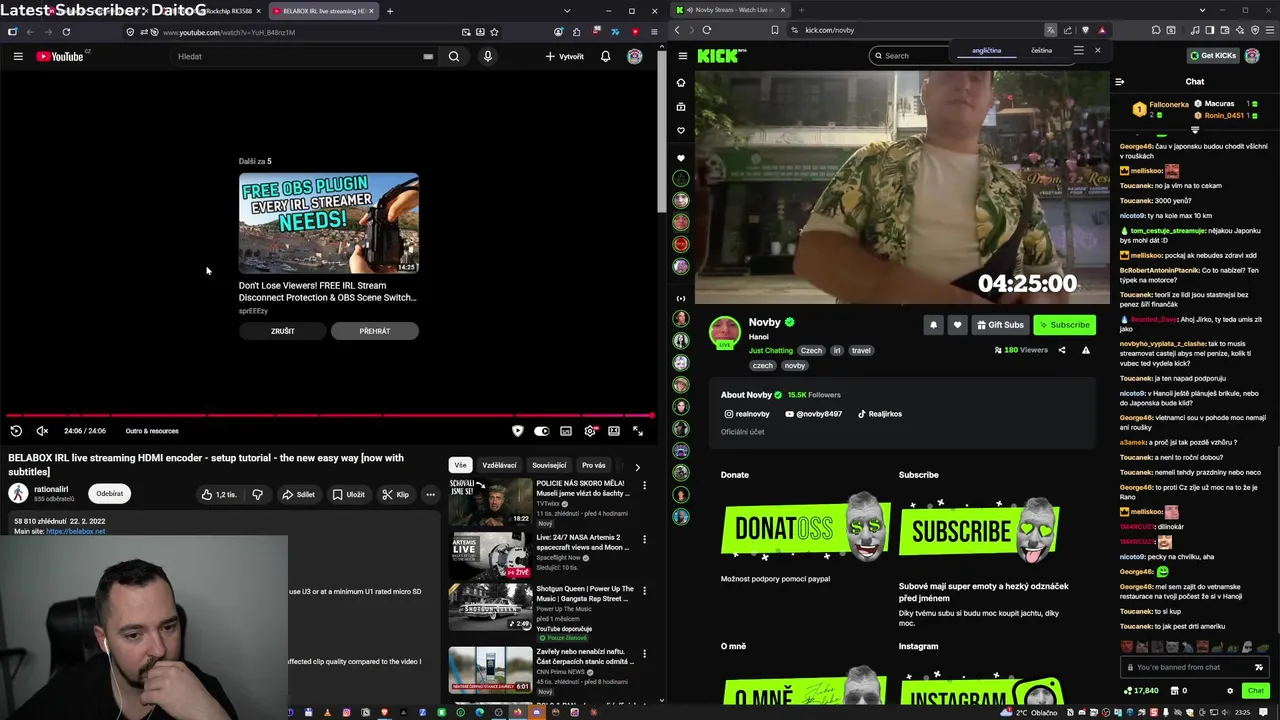Open more actions ellipsis under video
This screenshot has height=720, width=1280.
pyautogui.click(x=430, y=494)
